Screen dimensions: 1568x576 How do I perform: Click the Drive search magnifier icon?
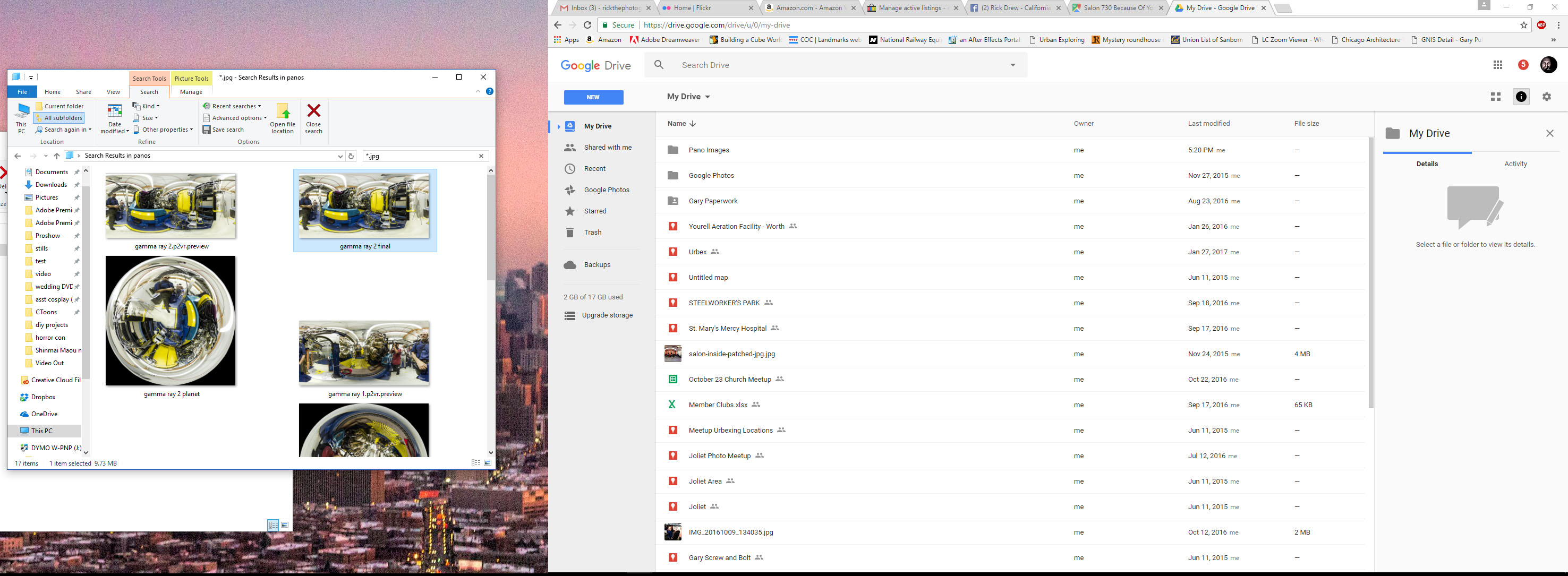659,64
